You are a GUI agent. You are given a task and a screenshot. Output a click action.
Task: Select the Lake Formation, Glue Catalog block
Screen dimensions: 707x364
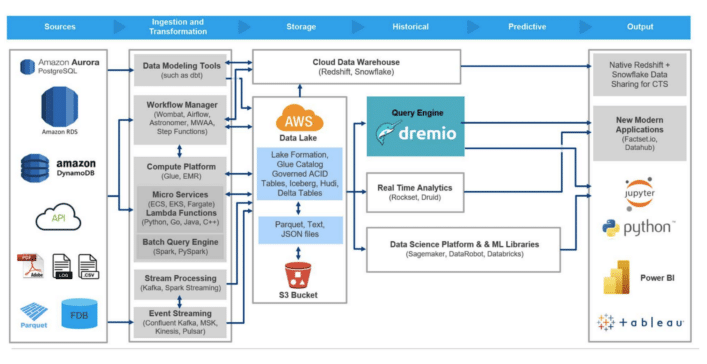point(299,174)
